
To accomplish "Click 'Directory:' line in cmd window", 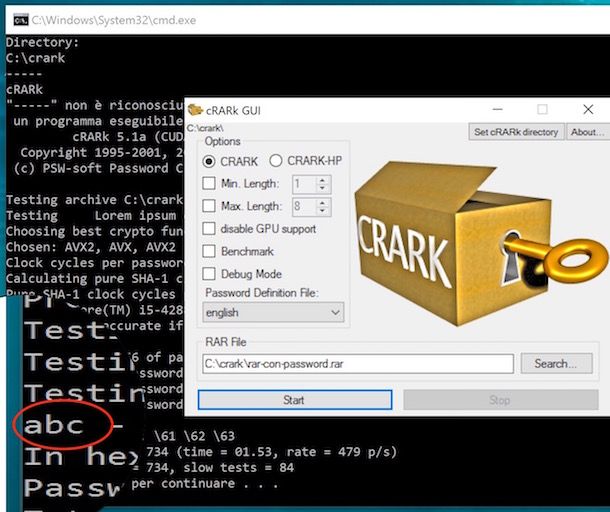I will (42, 42).
